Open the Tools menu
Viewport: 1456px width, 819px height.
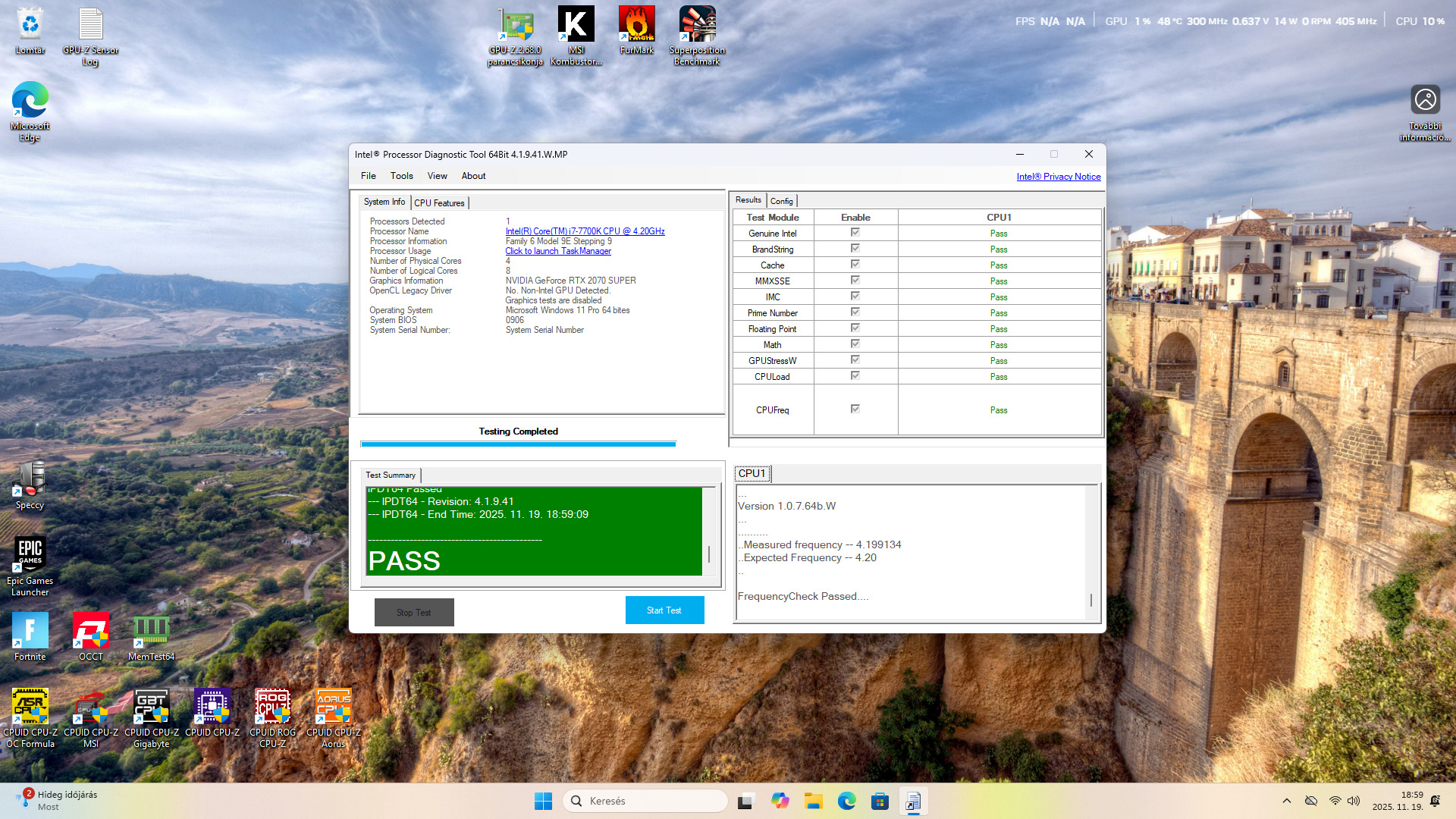[401, 176]
